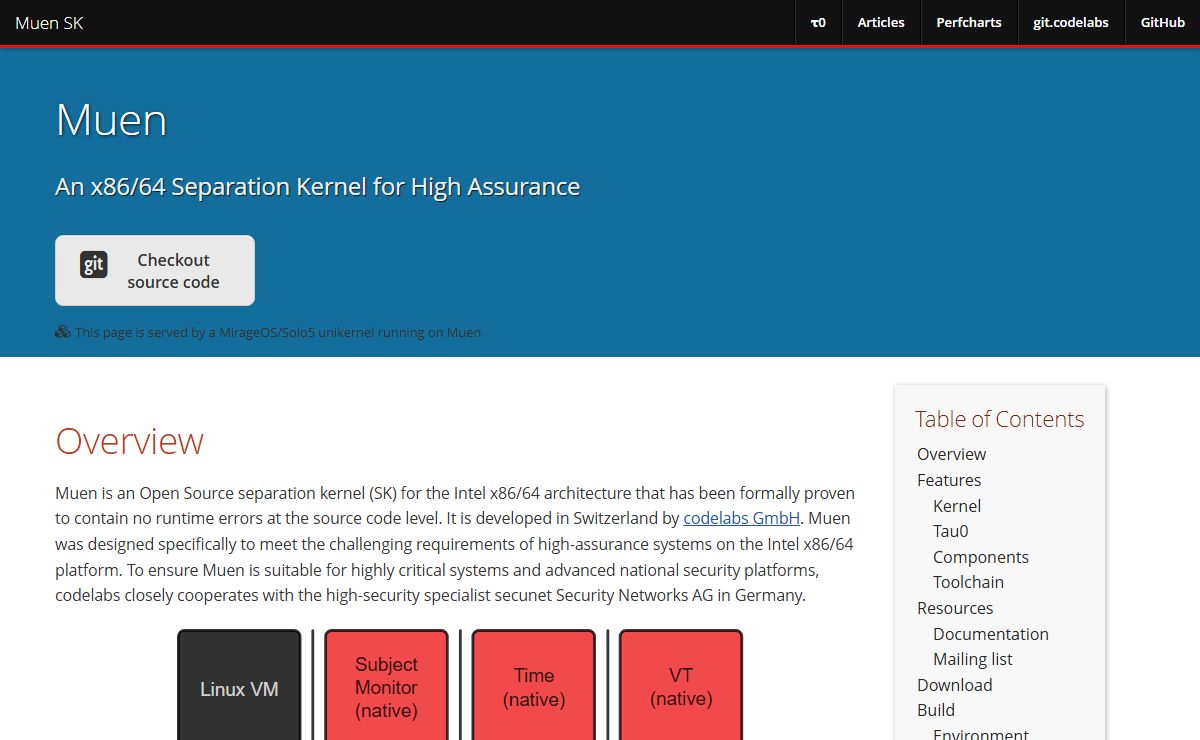Screen dimensions: 1200x740
Task: Go to Components in Table of Contents
Action: 981,557
